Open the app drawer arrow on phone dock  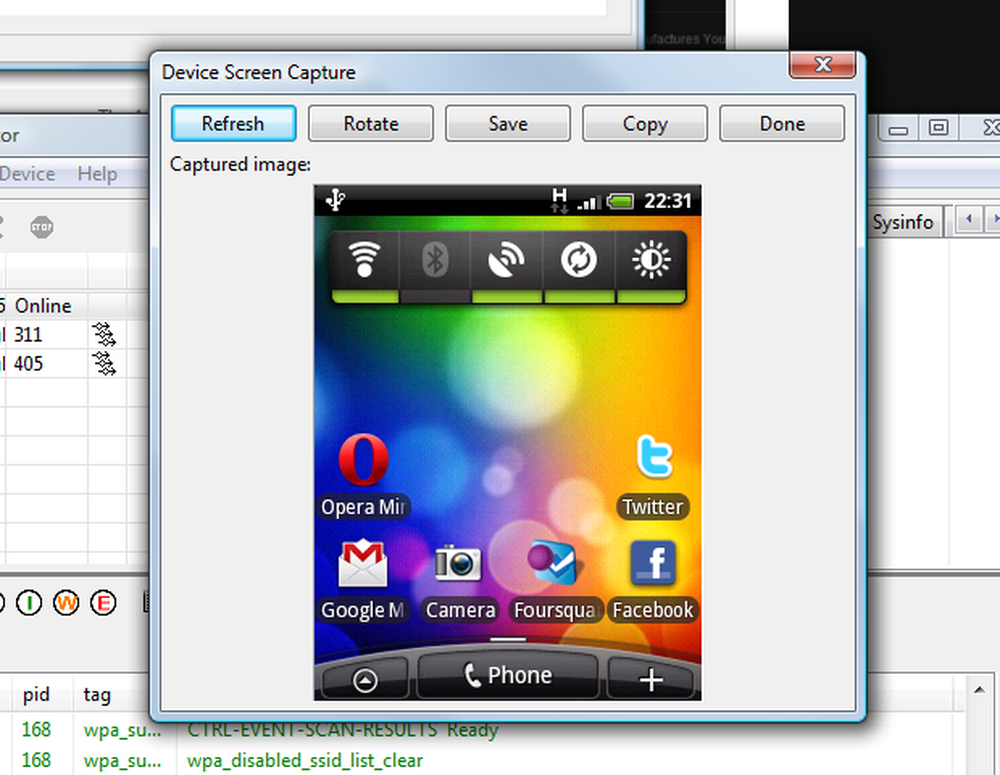(365, 681)
